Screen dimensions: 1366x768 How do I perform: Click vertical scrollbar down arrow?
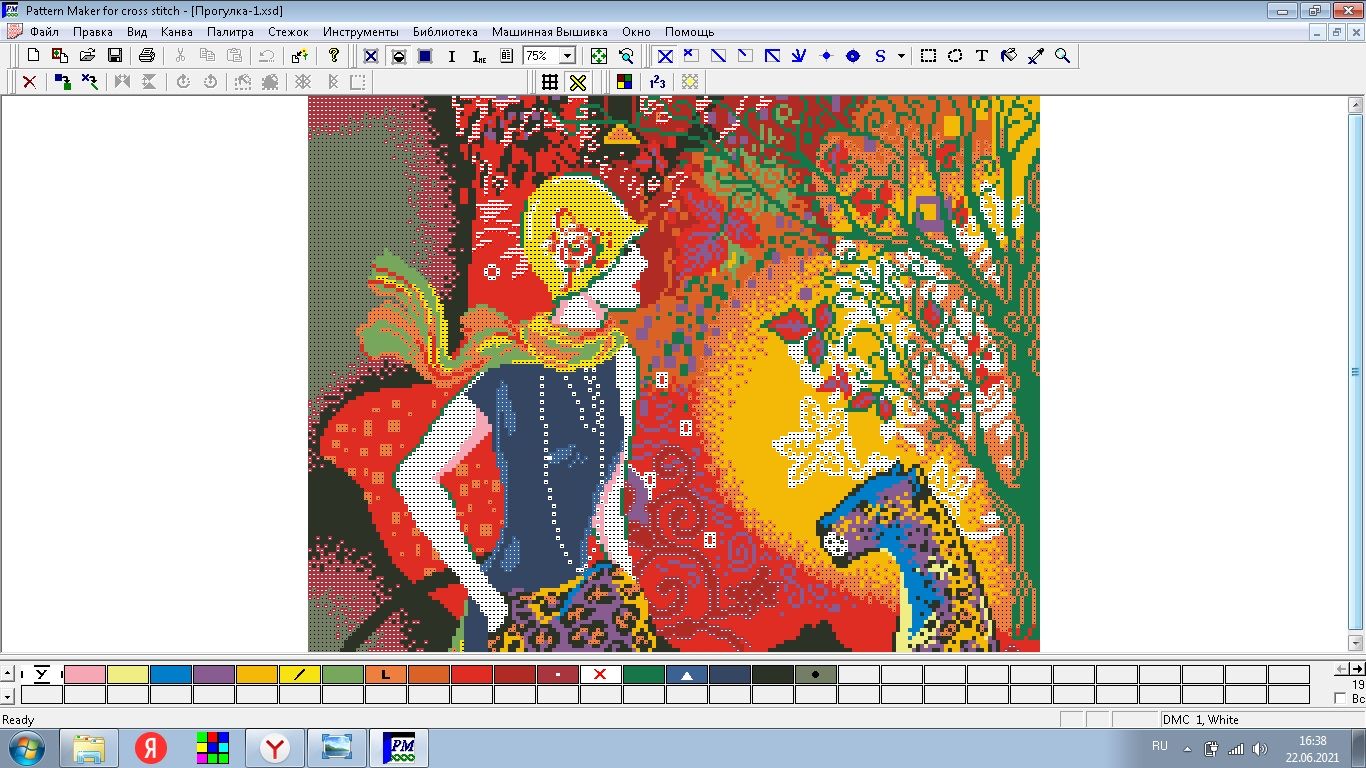1356,643
